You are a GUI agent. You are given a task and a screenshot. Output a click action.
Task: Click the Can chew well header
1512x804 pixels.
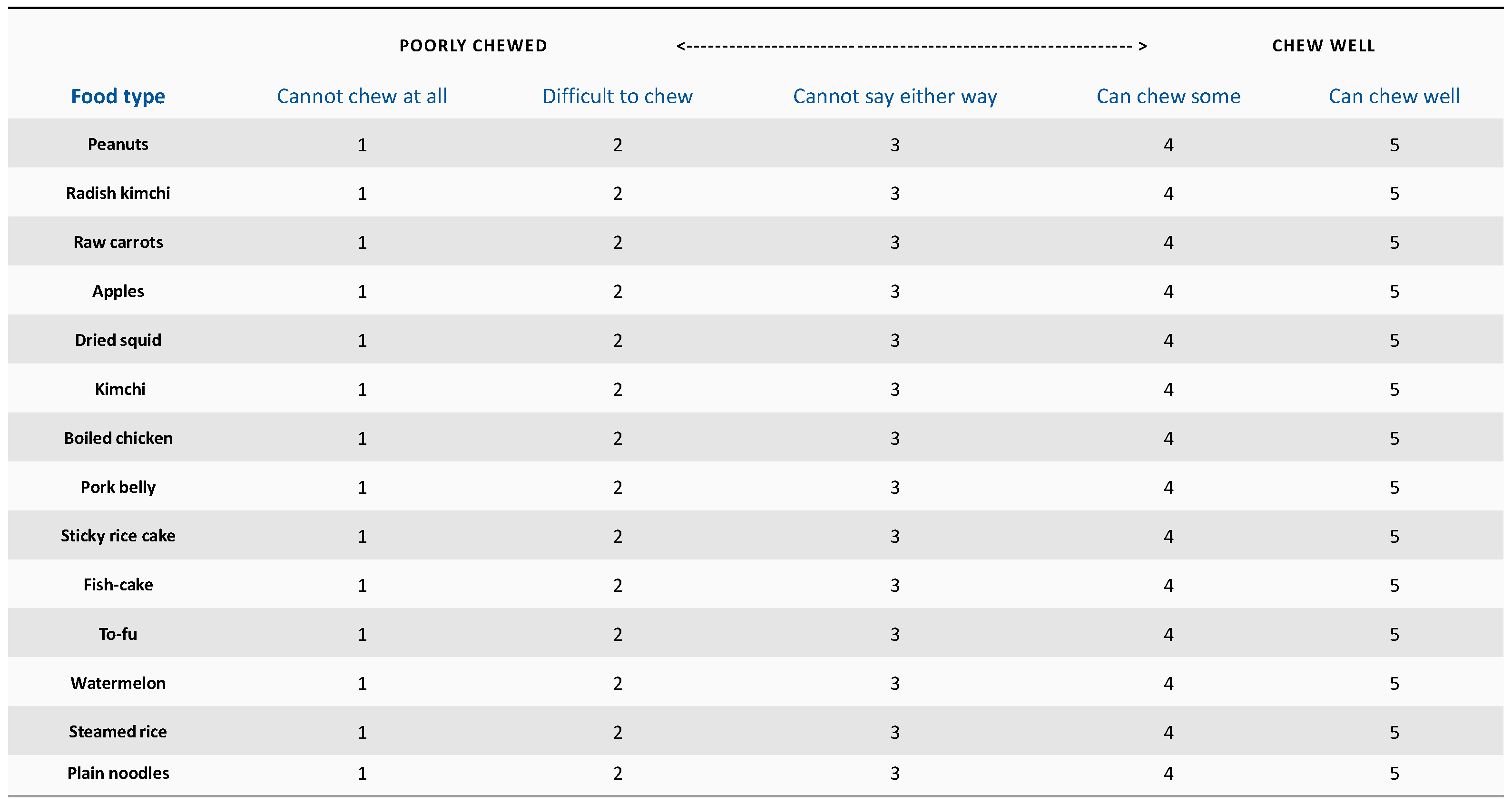pos(1394,96)
